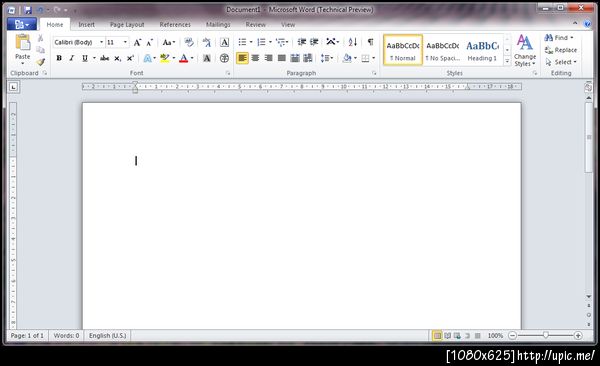Click the Save icon in quick access toolbar
The height and width of the screenshot is (366, 600).
click(x=28, y=10)
